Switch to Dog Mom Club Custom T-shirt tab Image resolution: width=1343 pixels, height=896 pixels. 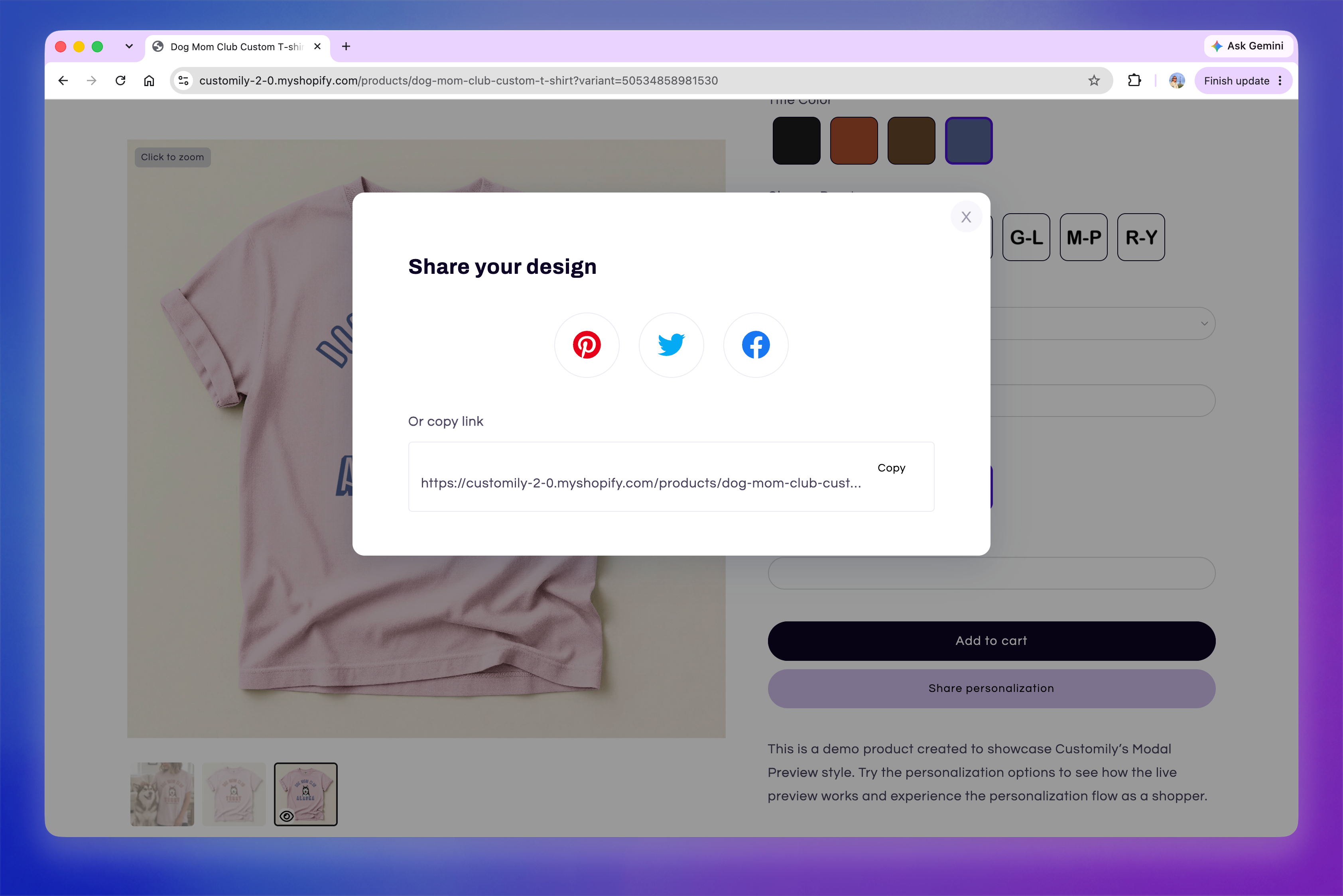coord(237,46)
